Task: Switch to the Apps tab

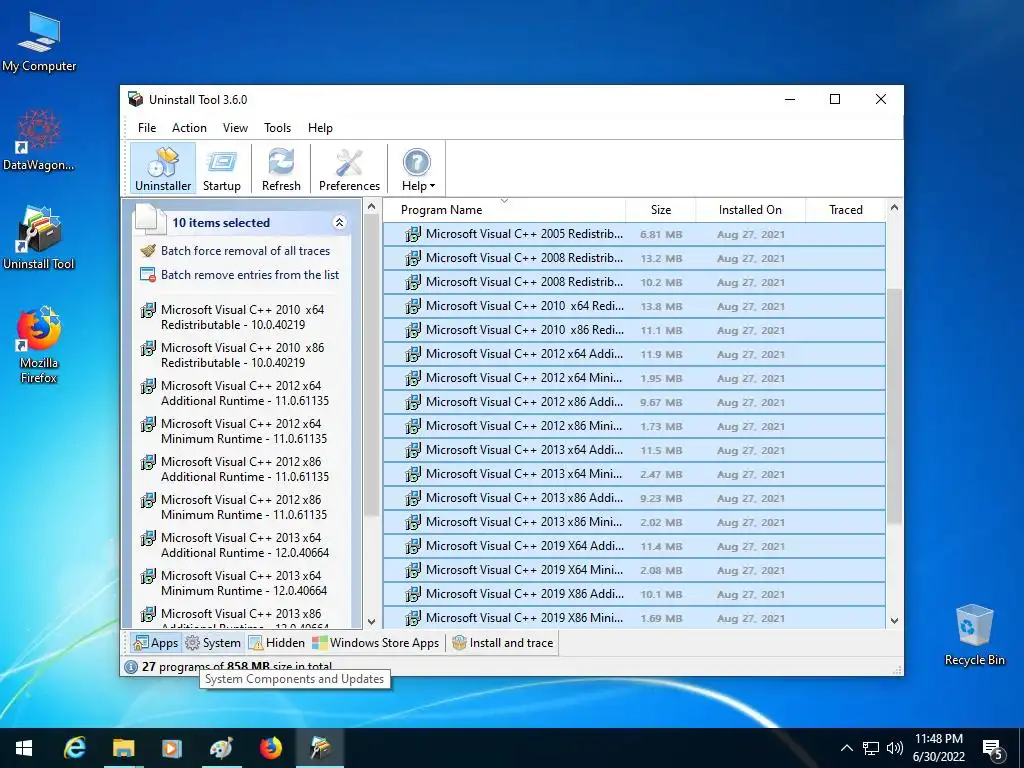Action: [x=155, y=643]
